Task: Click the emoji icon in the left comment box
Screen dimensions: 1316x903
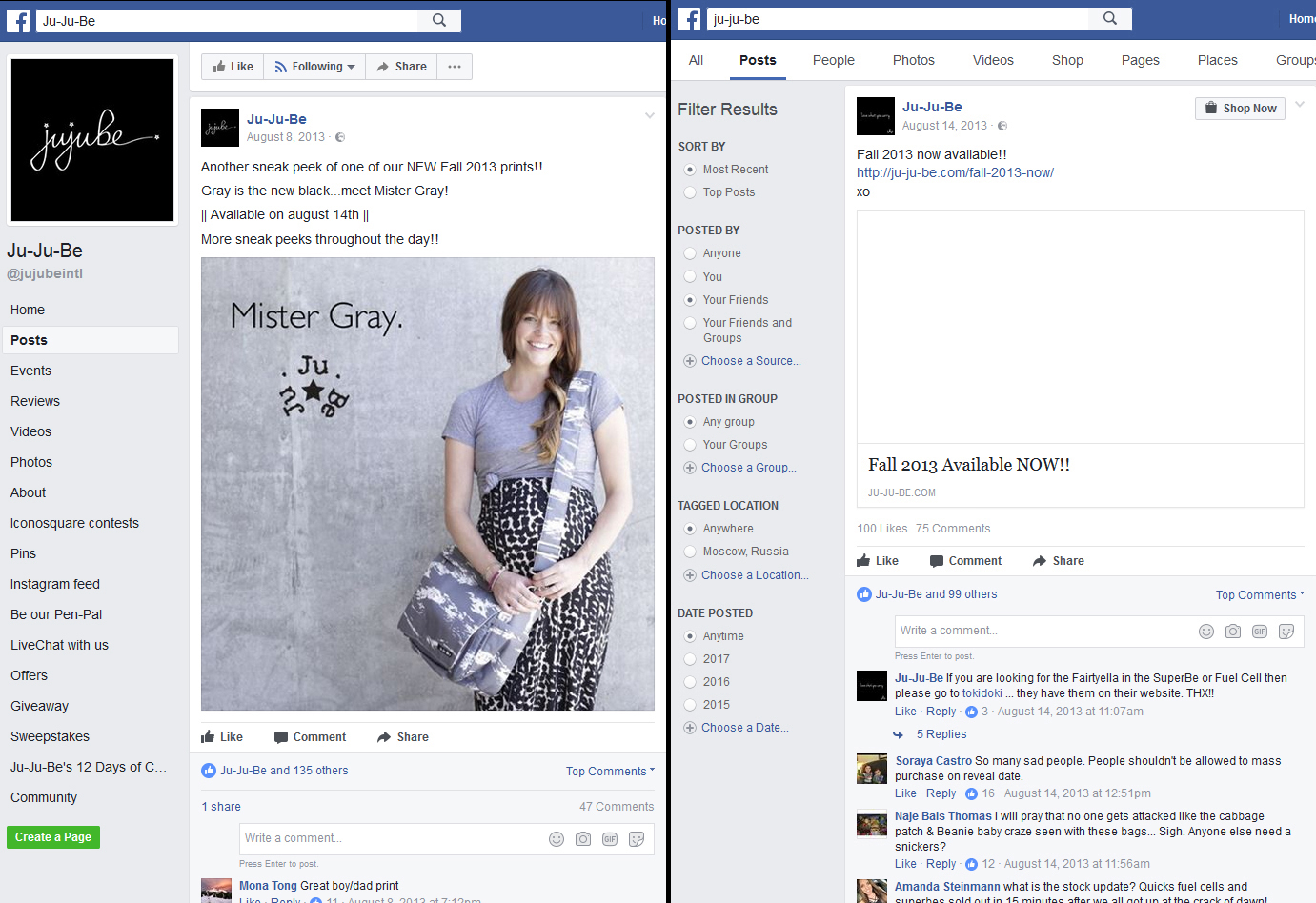Action: [557, 839]
